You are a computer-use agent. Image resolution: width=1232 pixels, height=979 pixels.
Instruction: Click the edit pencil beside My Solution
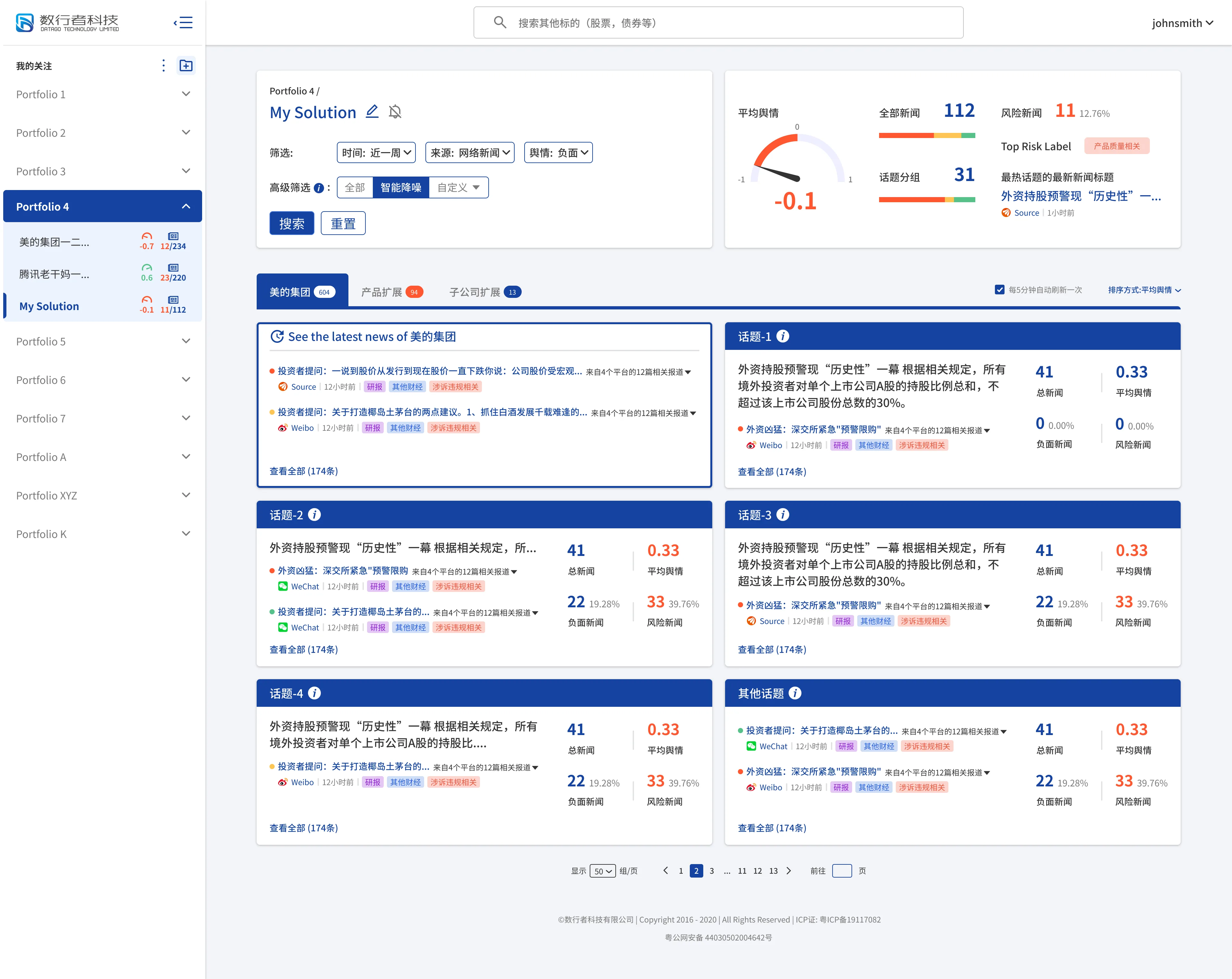click(372, 111)
